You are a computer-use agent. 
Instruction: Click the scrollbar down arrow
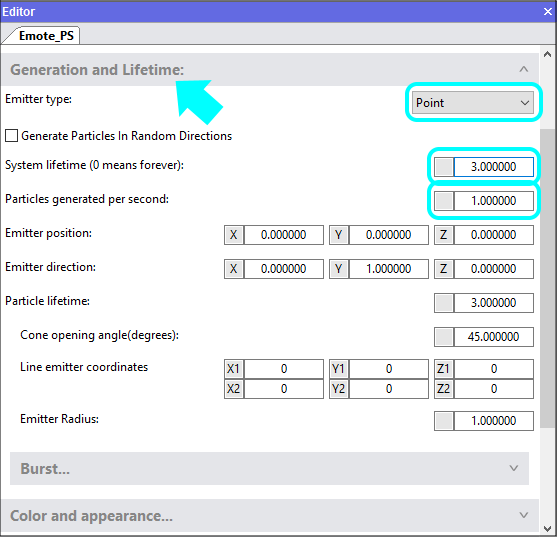[x=548, y=529]
